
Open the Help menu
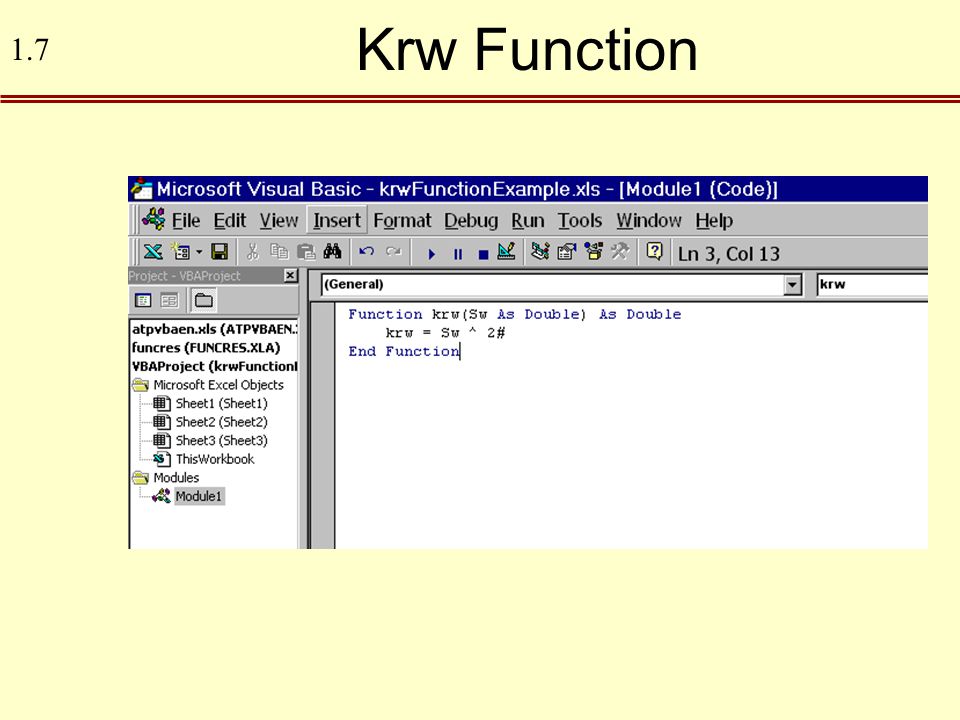pos(714,220)
